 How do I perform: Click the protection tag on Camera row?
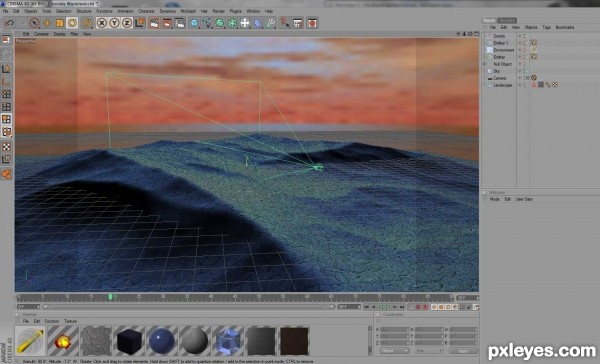click(x=534, y=78)
